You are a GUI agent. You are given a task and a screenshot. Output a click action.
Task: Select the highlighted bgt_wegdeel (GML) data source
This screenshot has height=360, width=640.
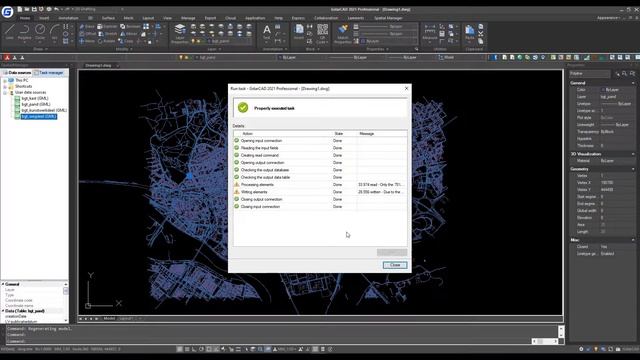coord(39,116)
